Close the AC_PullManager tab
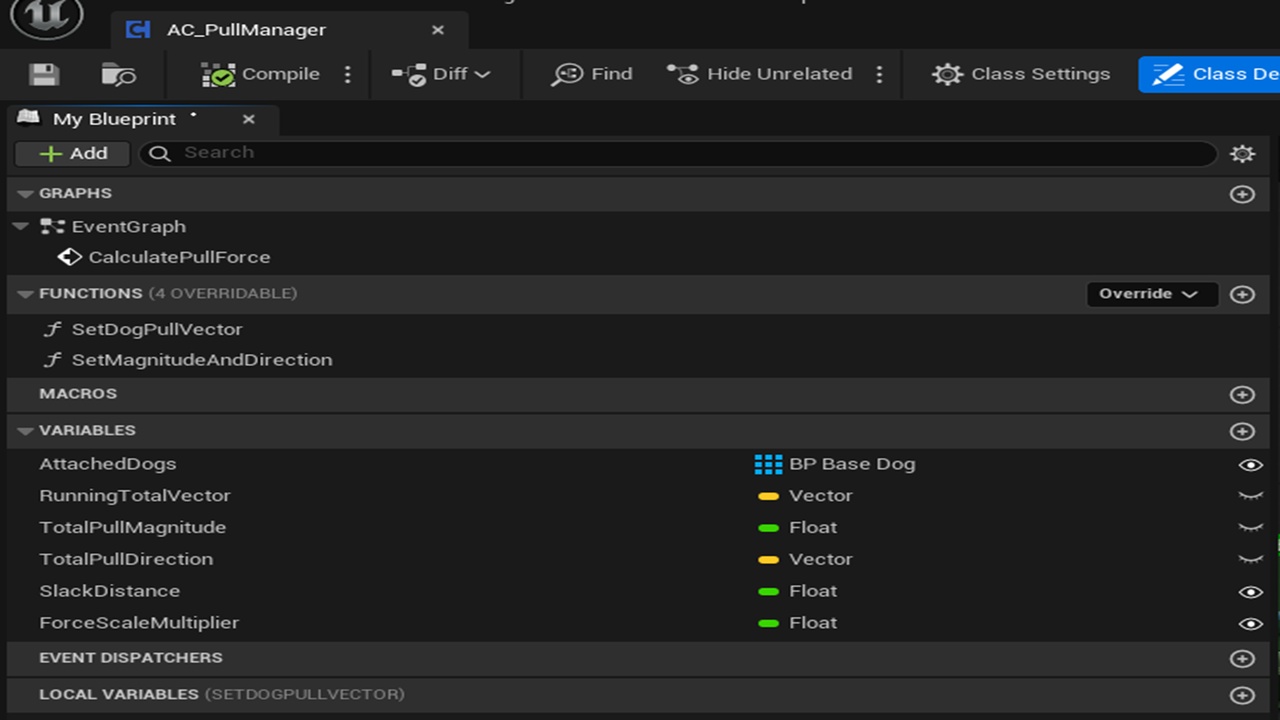Screen dimensions: 1280x720 click(x=437, y=30)
